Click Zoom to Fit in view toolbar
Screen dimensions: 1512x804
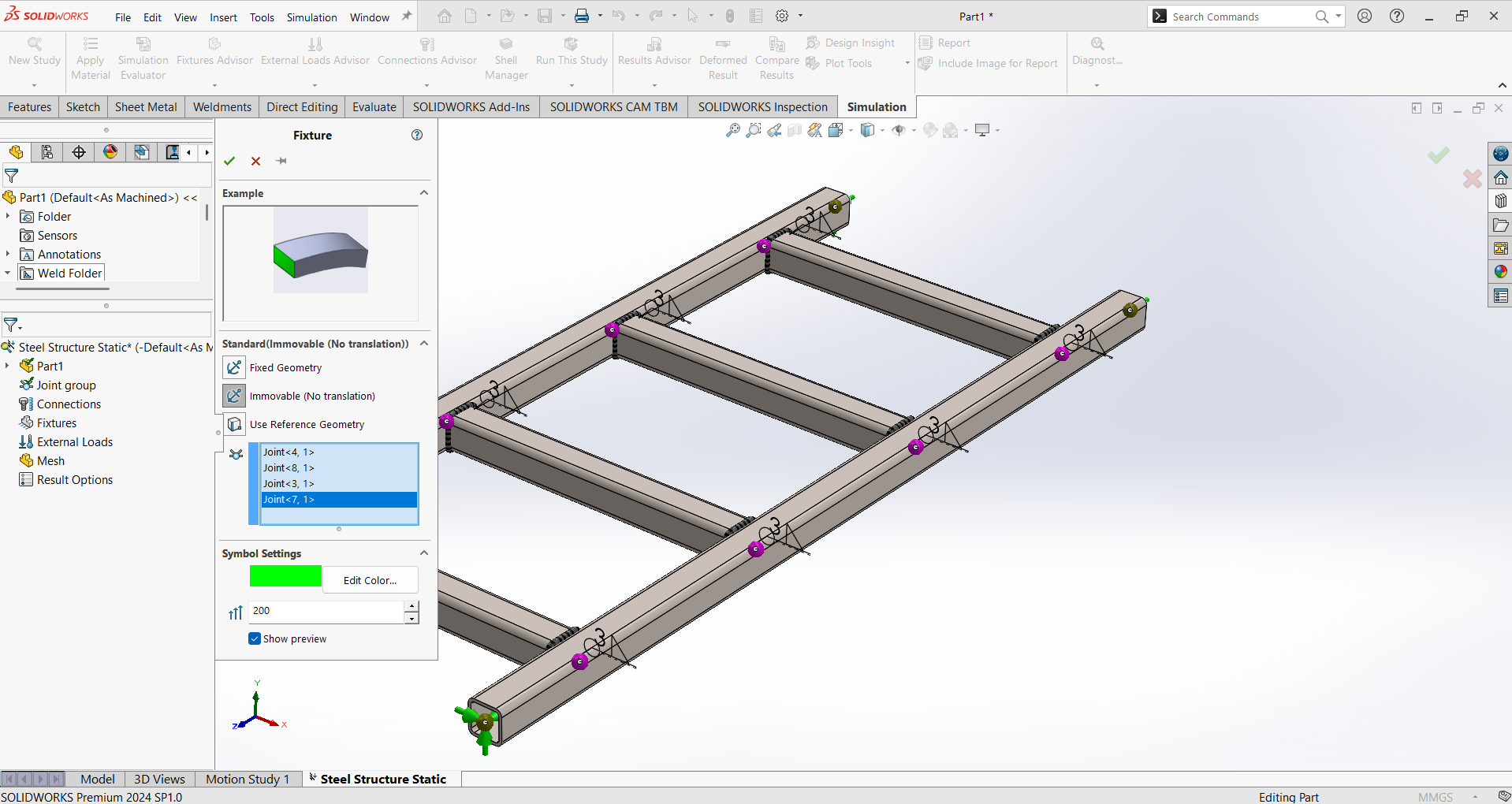point(733,130)
